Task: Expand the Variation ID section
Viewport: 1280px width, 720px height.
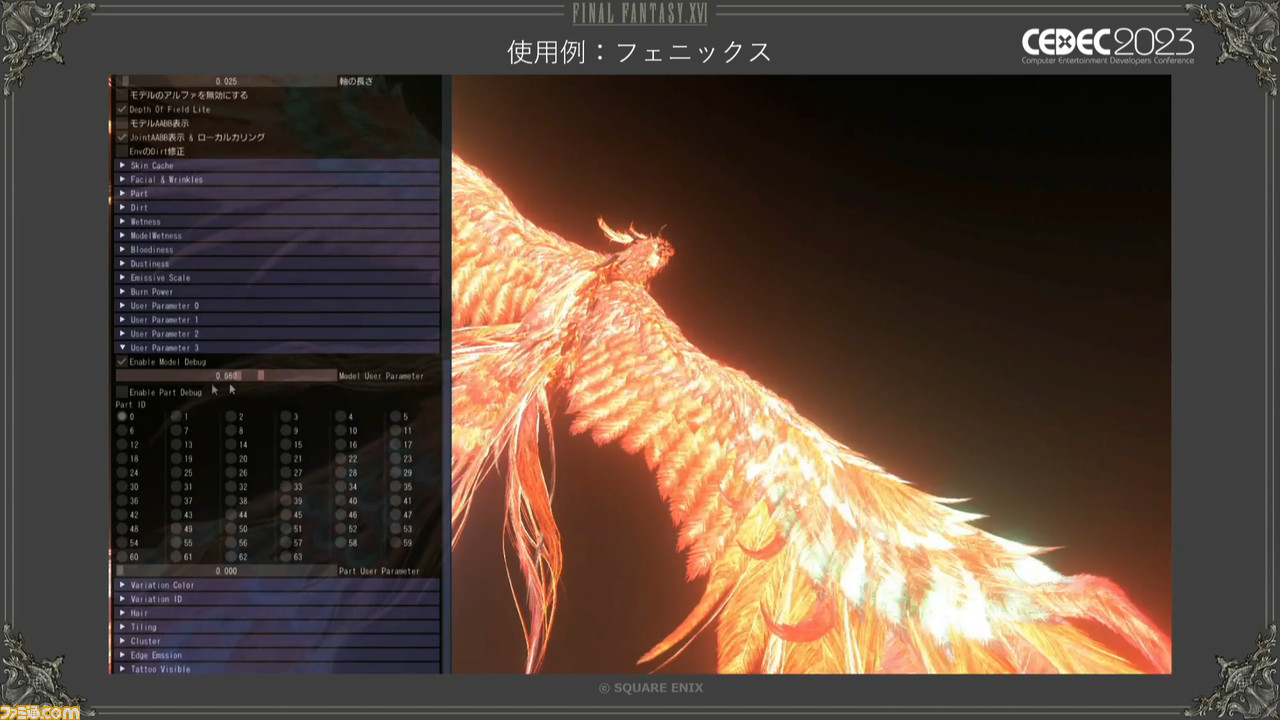Action: 277,599
